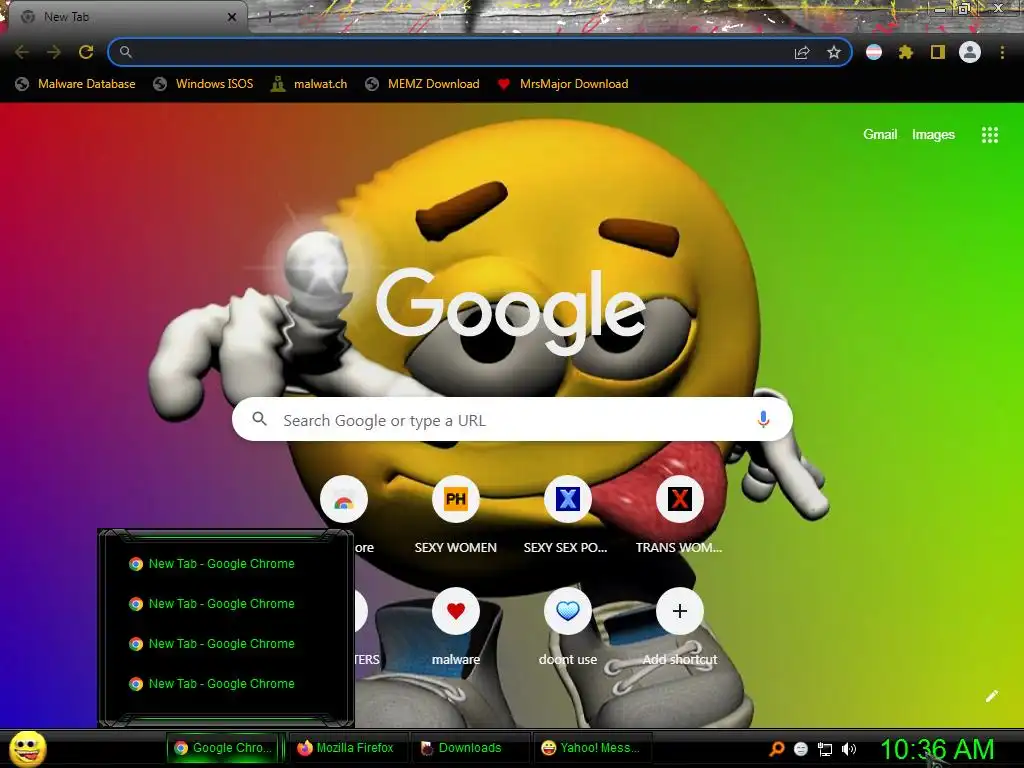Share this page icon in address bar
Image resolution: width=1024 pixels, height=768 pixels.
tap(802, 52)
